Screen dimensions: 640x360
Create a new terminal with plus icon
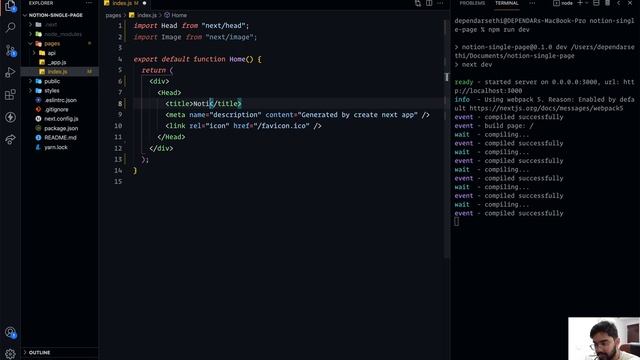(x=580, y=3)
